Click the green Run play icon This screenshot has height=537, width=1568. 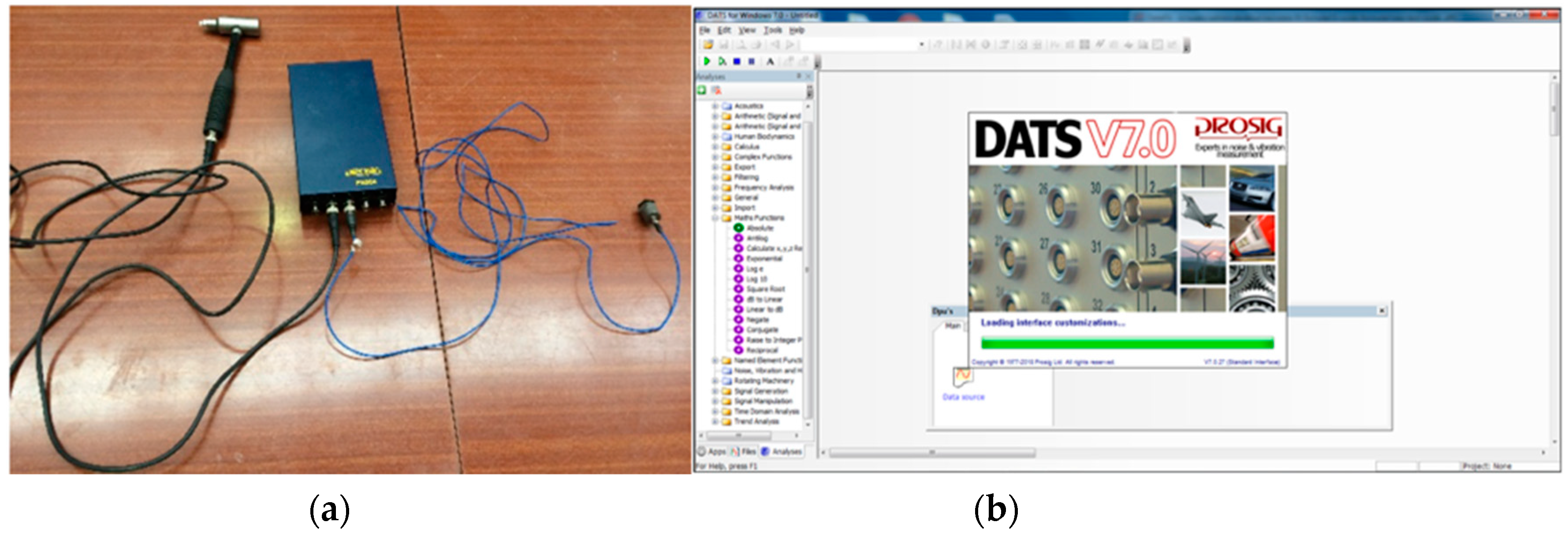pos(707,61)
